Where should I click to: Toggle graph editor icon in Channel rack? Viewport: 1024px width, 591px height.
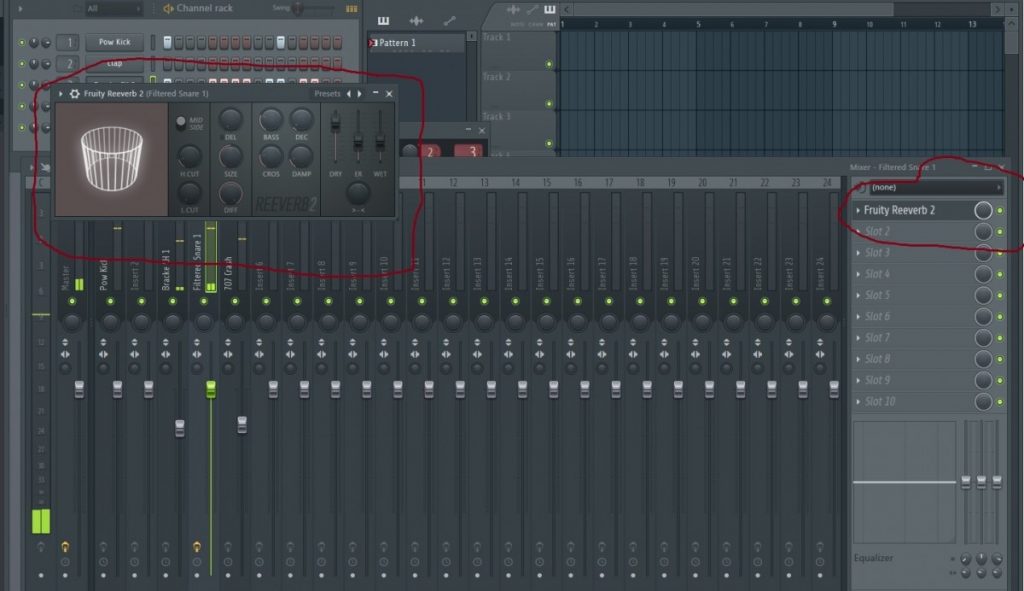[351, 8]
